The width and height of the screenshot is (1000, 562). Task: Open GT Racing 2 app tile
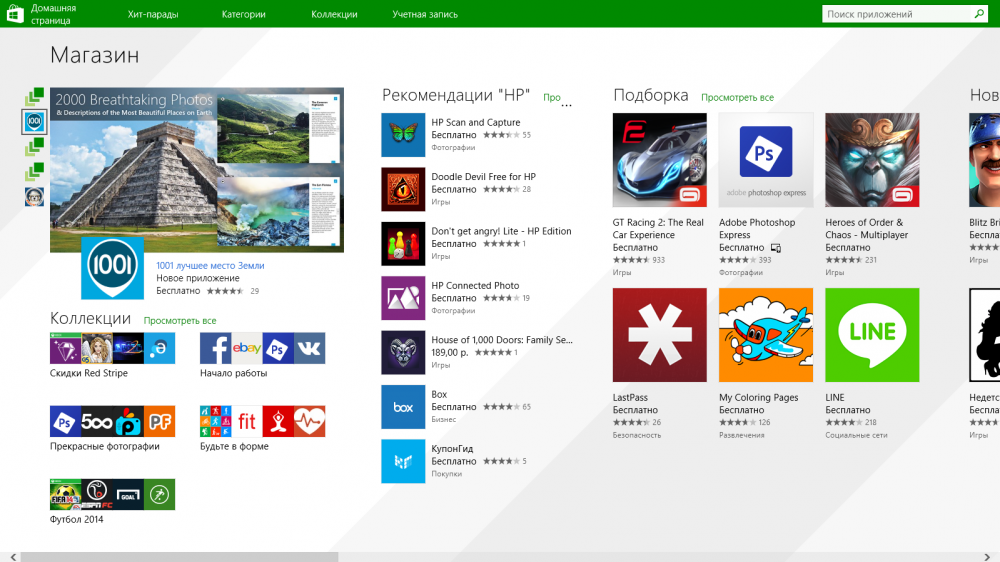coord(659,160)
